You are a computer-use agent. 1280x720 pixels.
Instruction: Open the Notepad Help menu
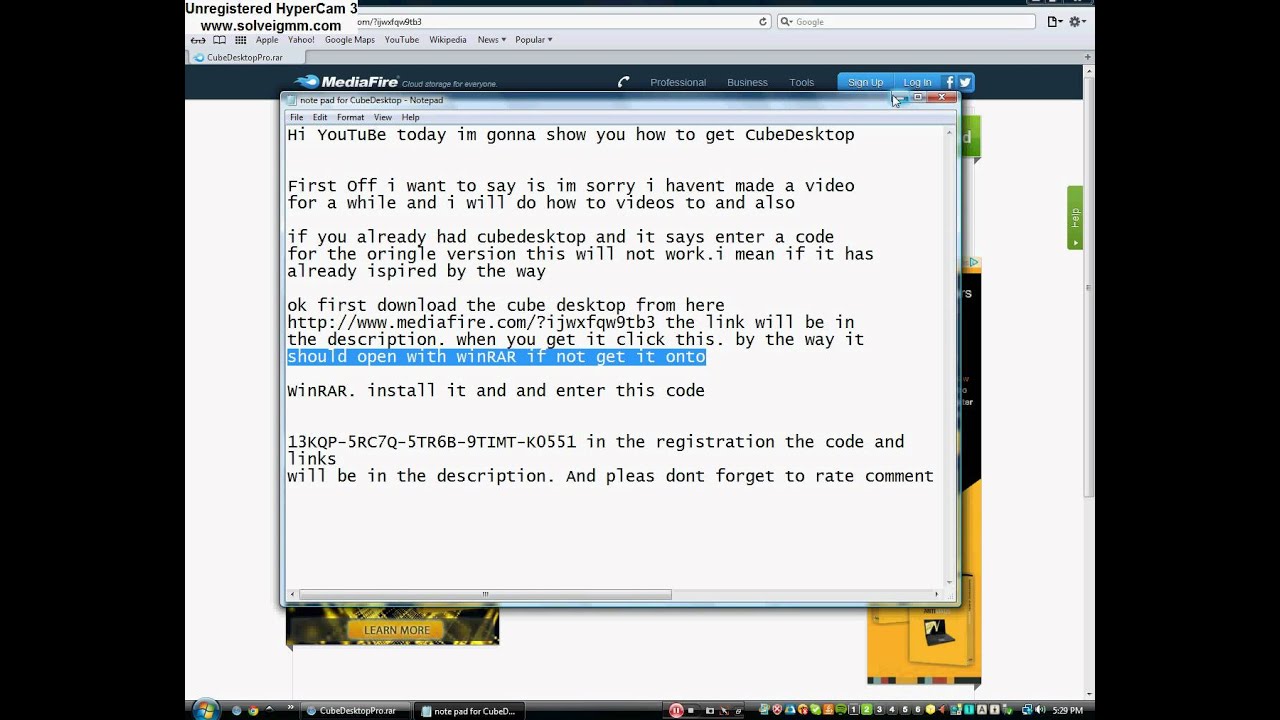(x=411, y=117)
